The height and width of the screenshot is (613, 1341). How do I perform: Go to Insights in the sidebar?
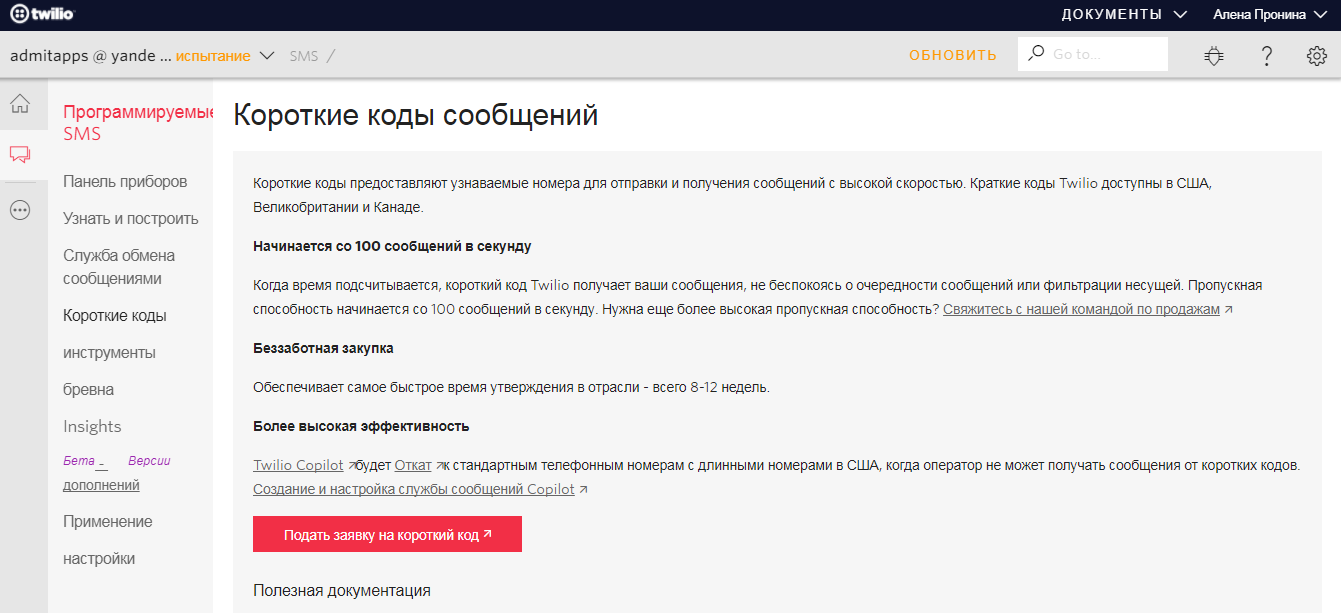coord(92,425)
